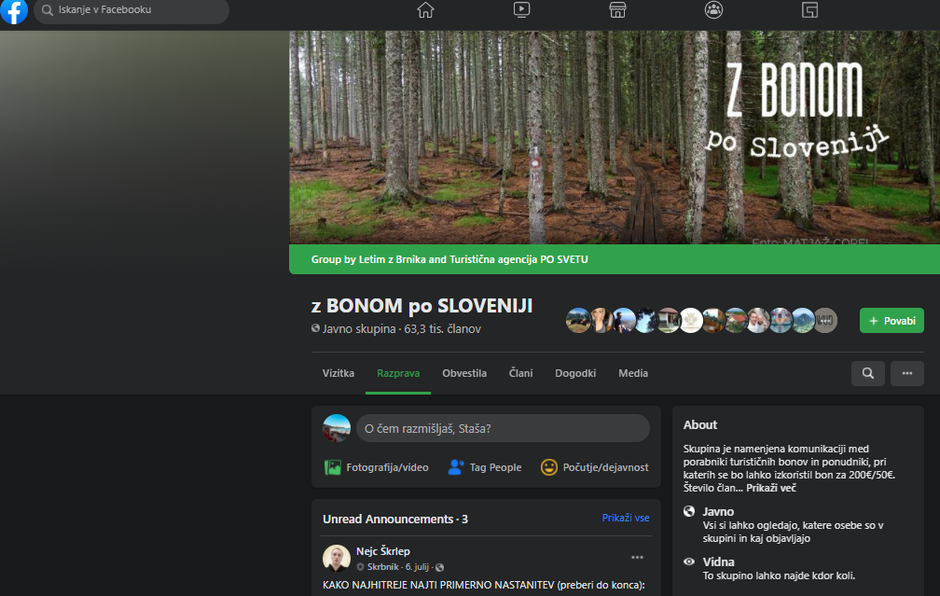
Task: Open the Marketplace icon
Action: [x=617, y=10]
